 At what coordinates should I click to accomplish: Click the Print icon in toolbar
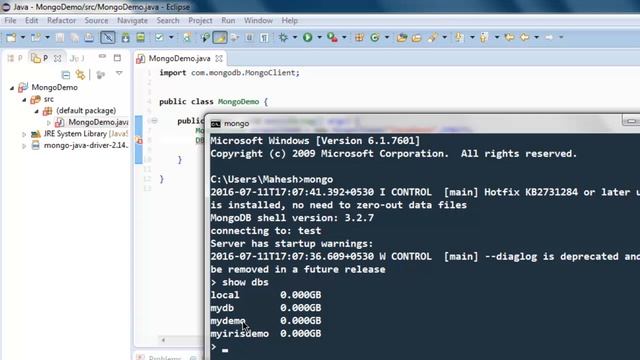pyautogui.click(x=89, y=38)
